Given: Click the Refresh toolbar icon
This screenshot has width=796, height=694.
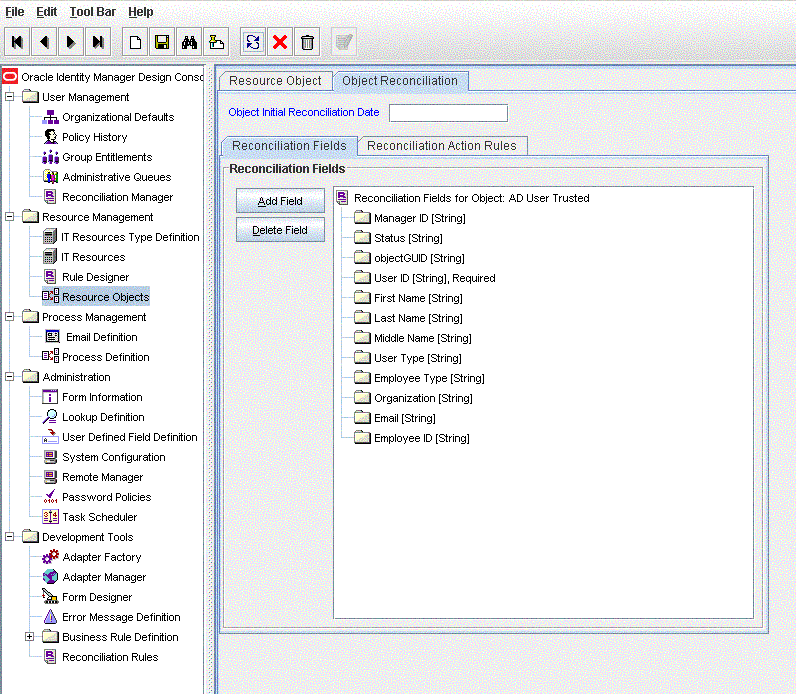Looking at the screenshot, I should tap(253, 42).
